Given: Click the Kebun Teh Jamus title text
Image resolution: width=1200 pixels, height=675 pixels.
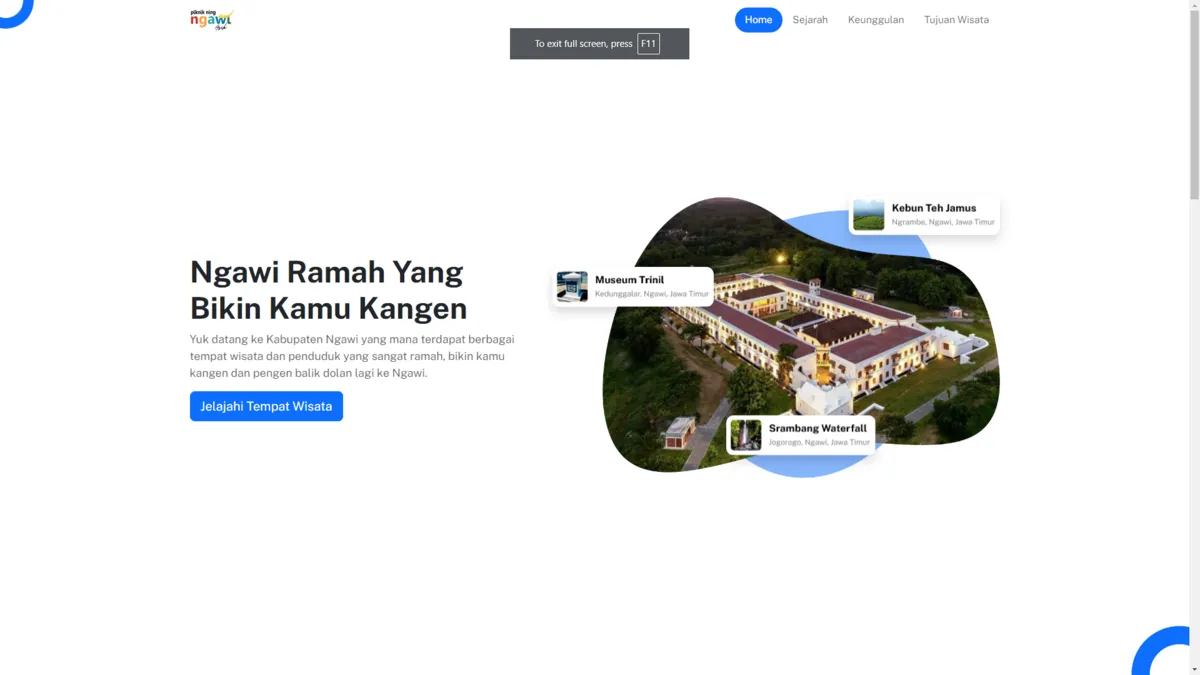Looking at the screenshot, I should 934,208.
